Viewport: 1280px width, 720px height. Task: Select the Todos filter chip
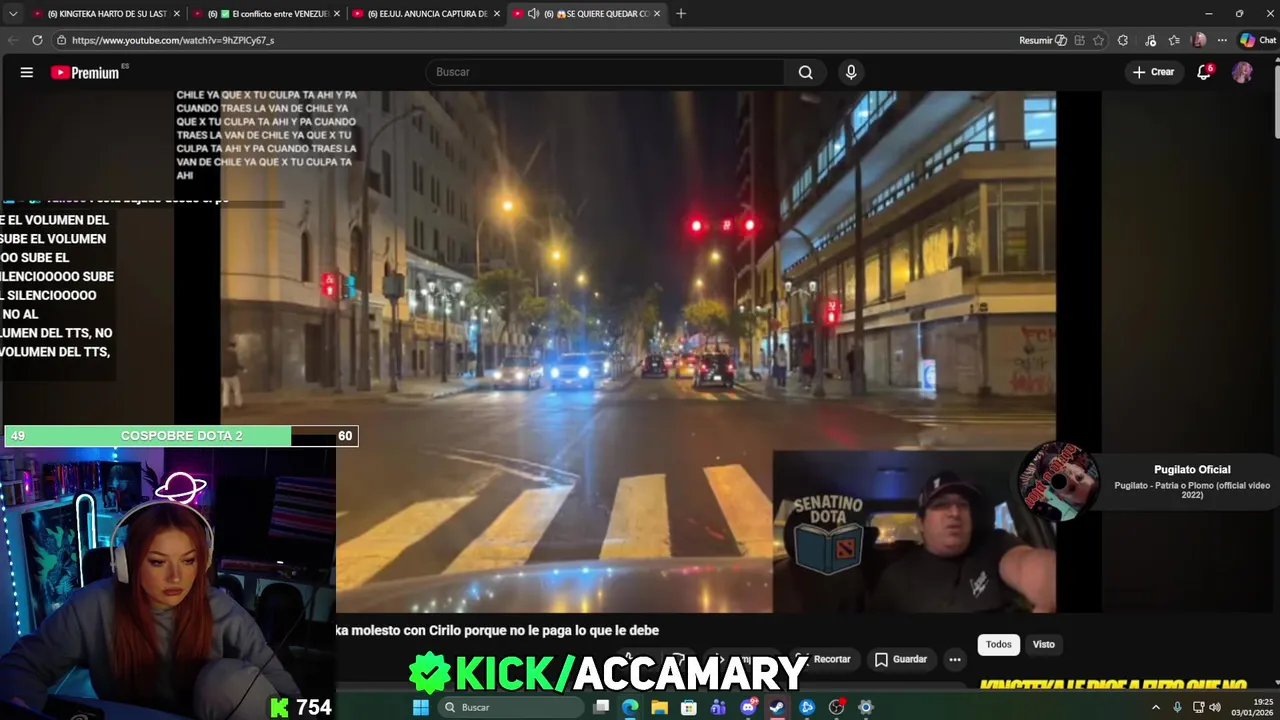[999, 644]
